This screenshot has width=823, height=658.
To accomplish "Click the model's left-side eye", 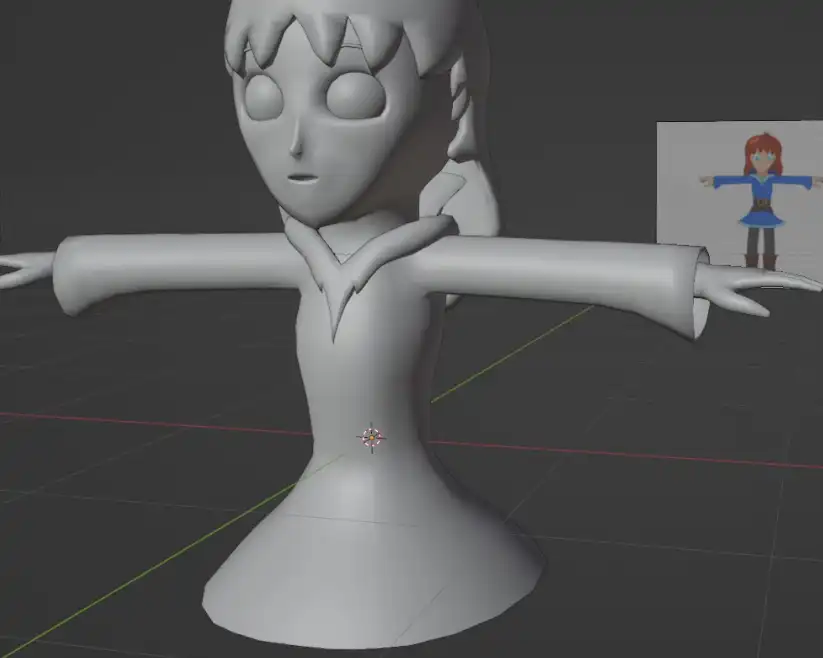I will tap(265, 97).
